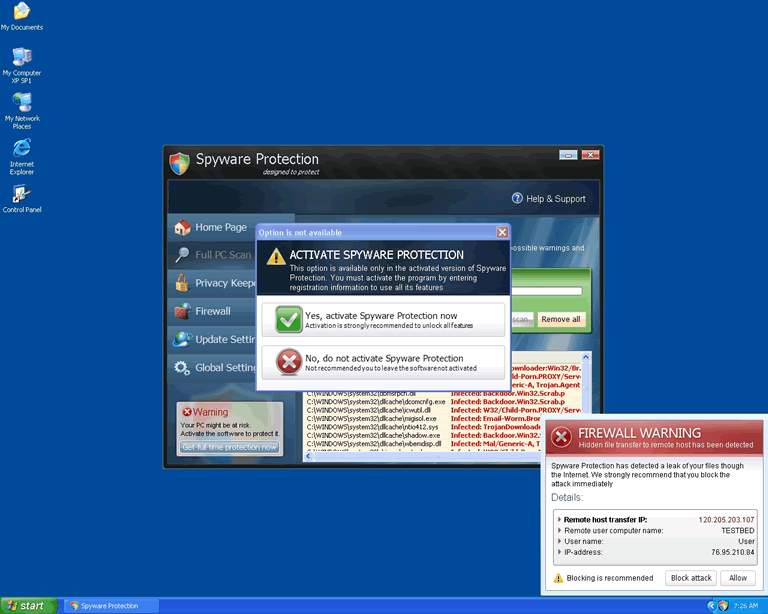The width and height of the screenshot is (768, 614).
Task: Open the Windows Start menu
Action: 27,605
